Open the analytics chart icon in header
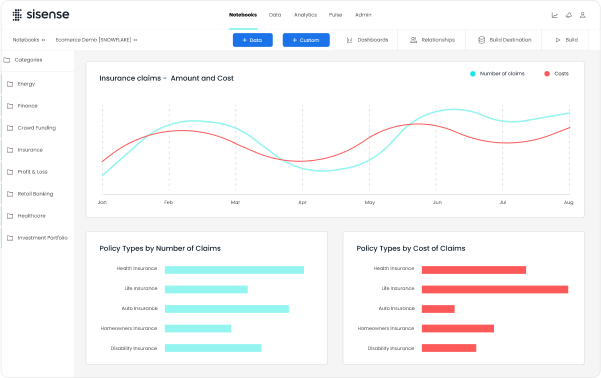601x378 pixels. (555, 15)
